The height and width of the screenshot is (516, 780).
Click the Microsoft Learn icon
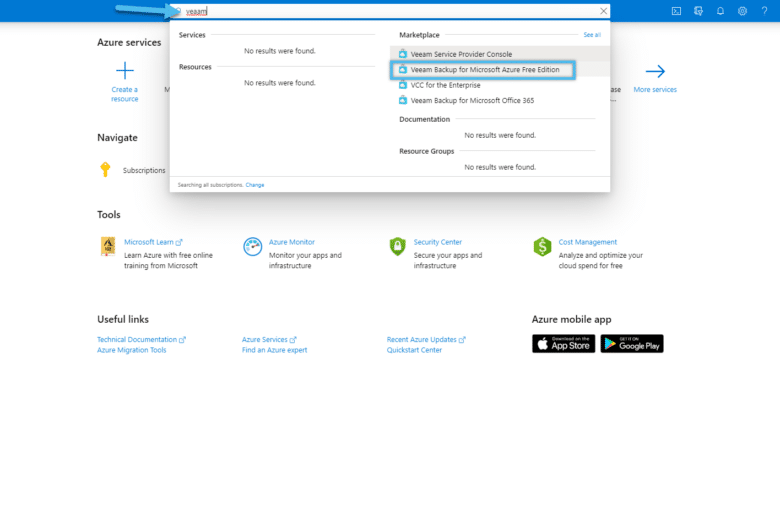pyautogui.click(x=108, y=246)
